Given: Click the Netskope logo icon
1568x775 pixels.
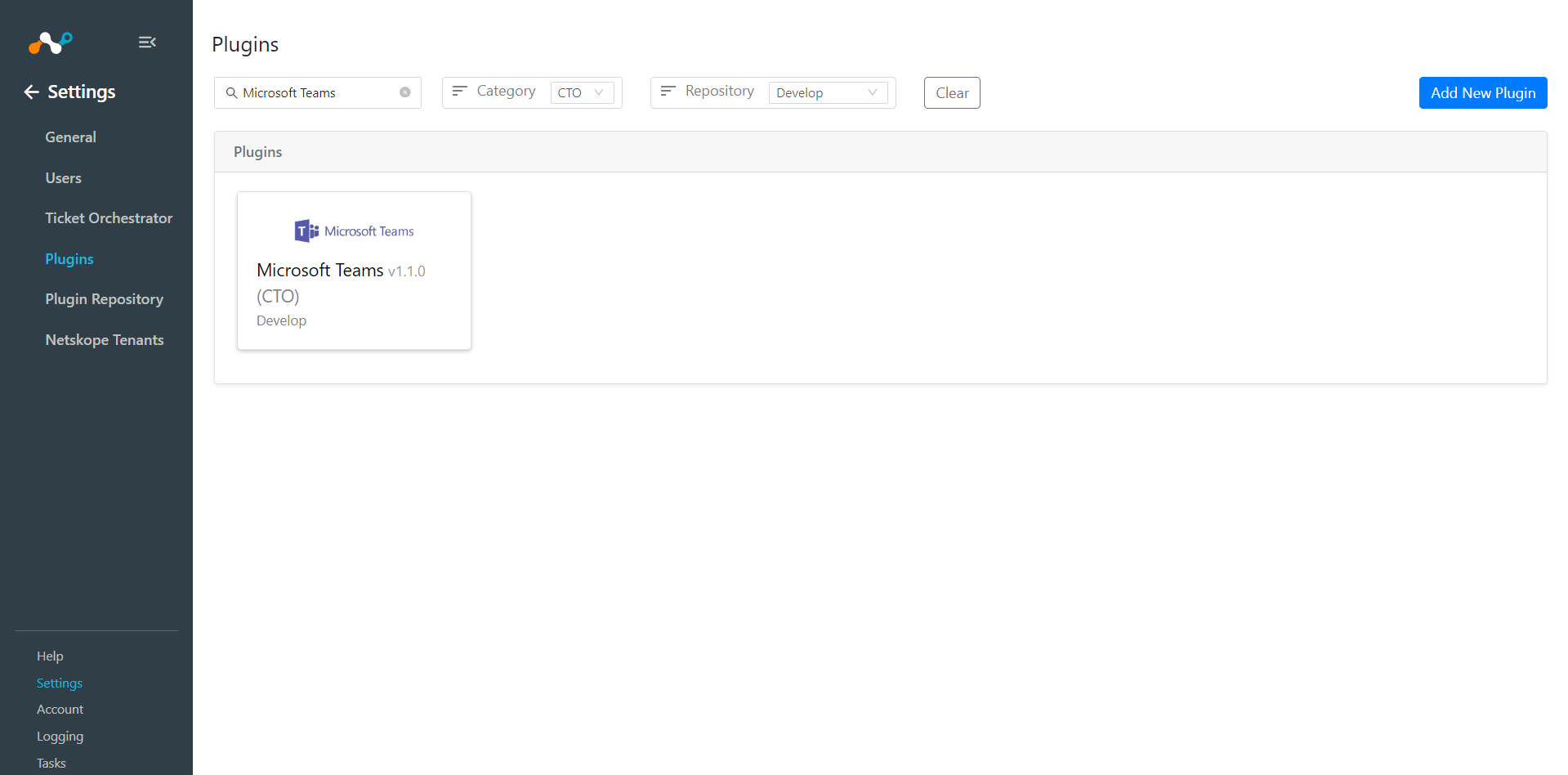Looking at the screenshot, I should 51,43.
